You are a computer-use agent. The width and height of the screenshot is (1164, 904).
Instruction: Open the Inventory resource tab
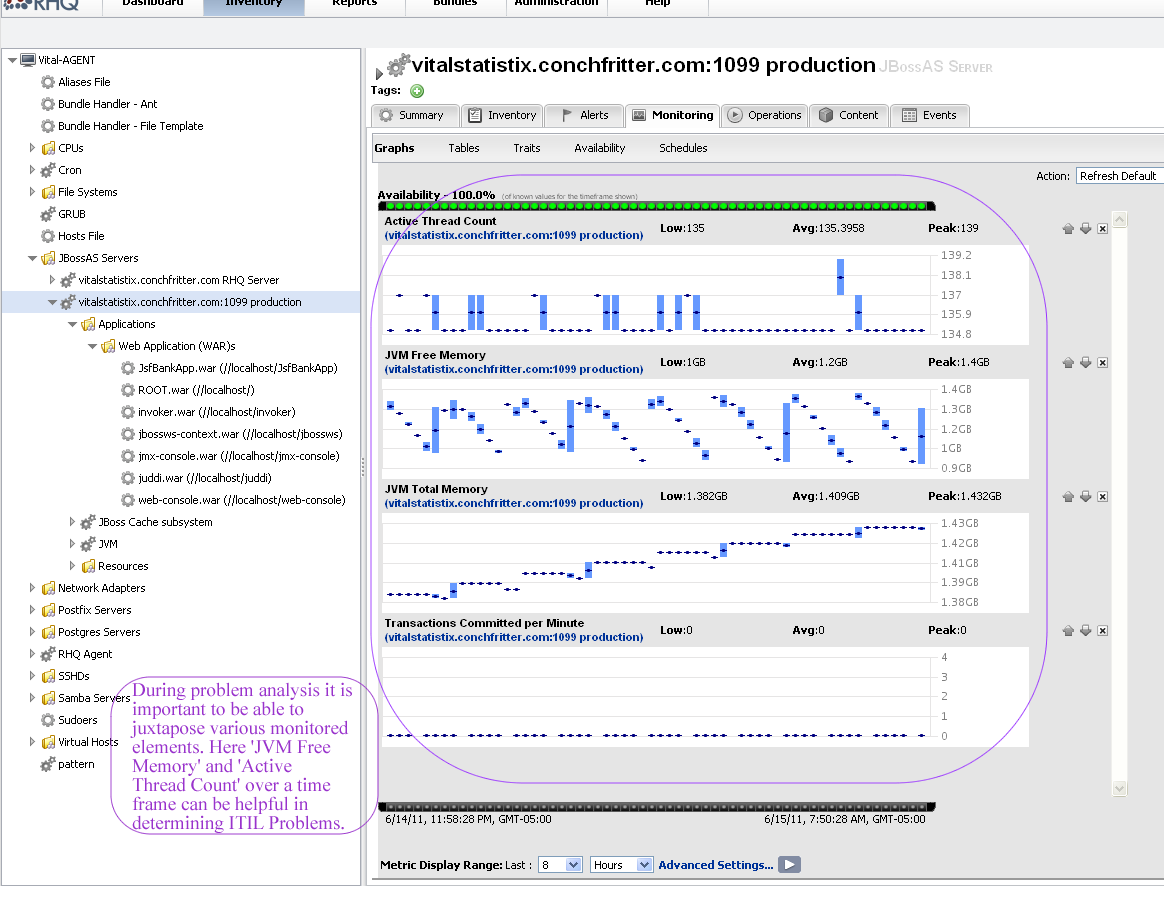pos(502,115)
